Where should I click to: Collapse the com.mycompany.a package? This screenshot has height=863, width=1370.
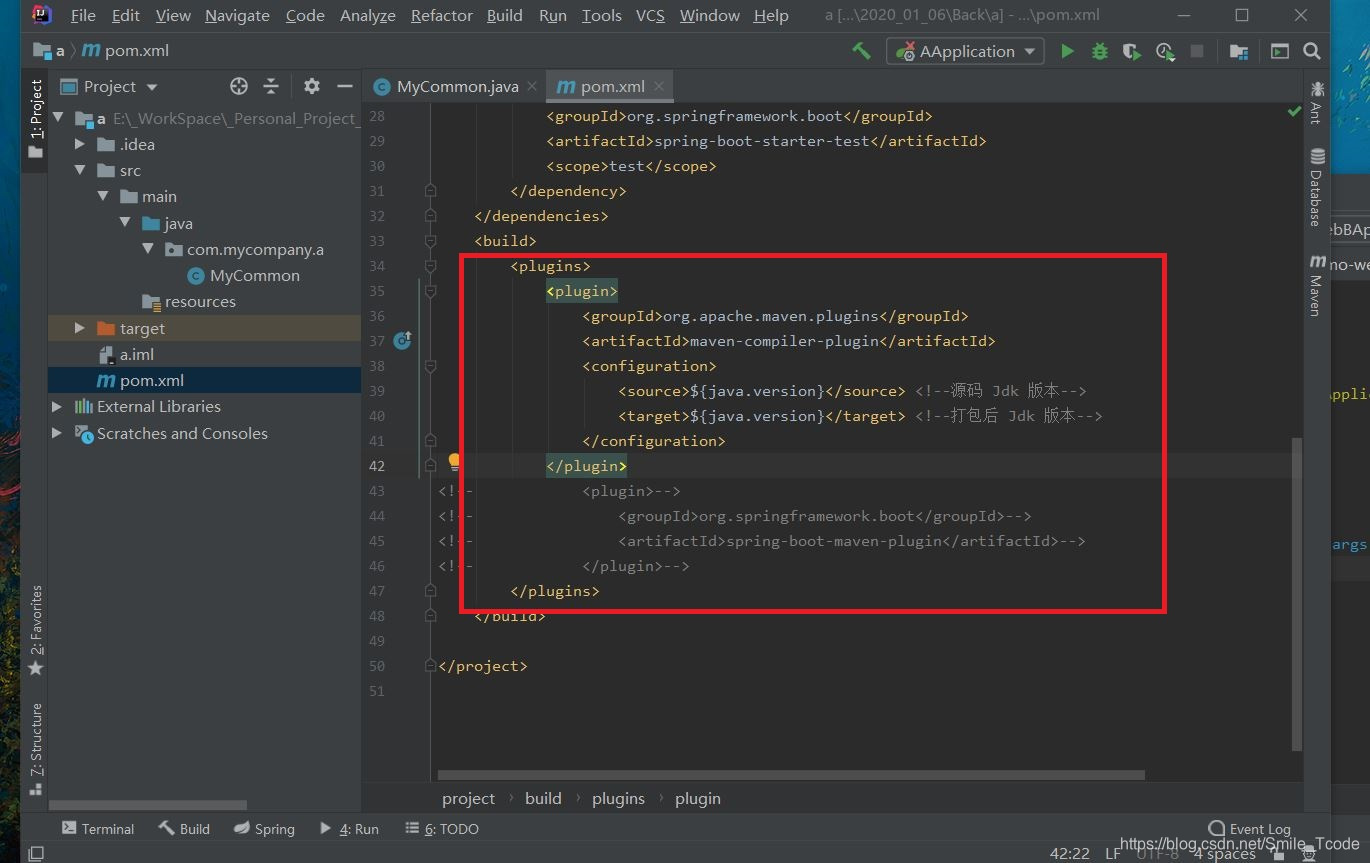click(x=147, y=249)
